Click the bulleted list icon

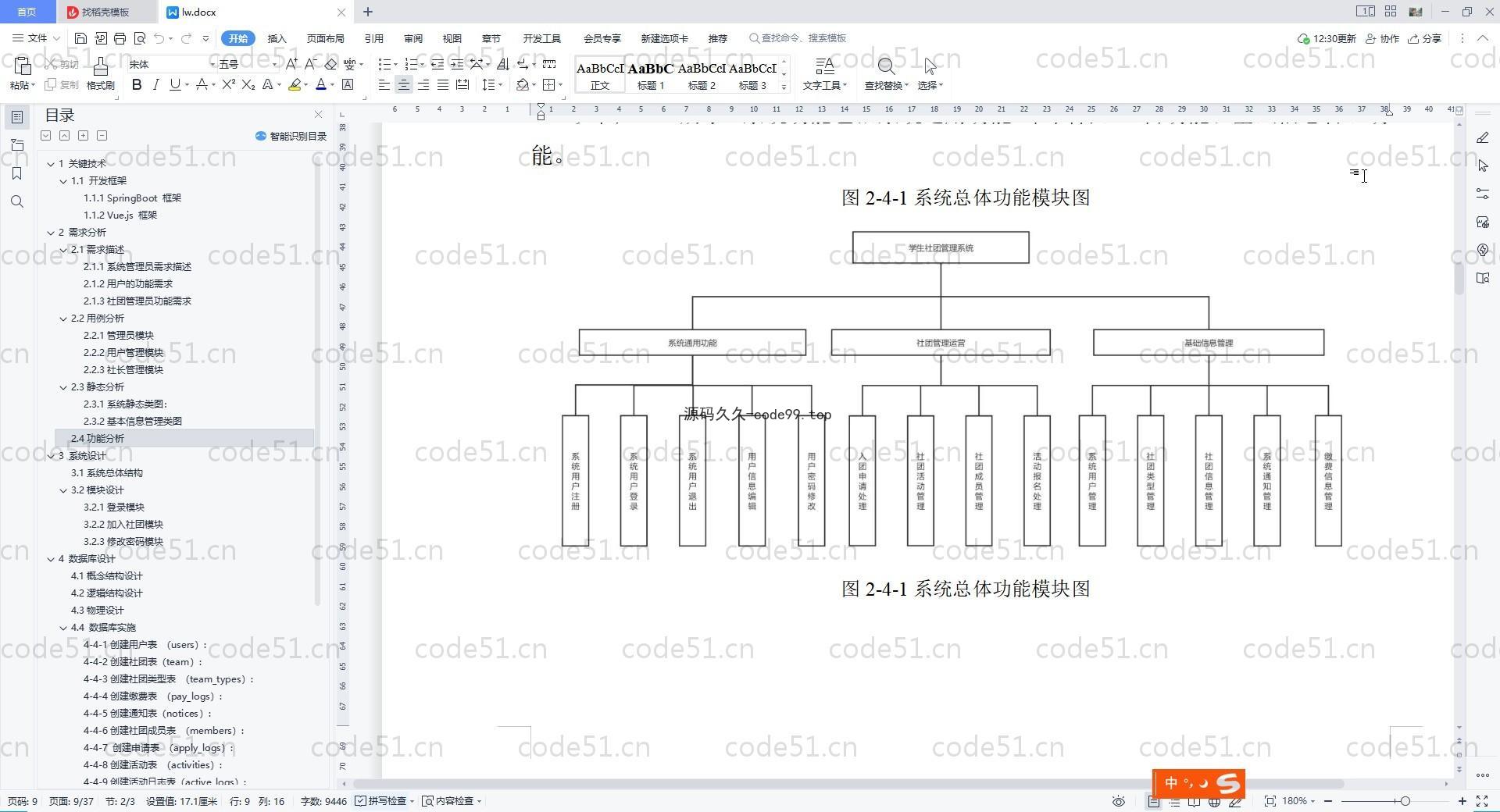(x=384, y=64)
